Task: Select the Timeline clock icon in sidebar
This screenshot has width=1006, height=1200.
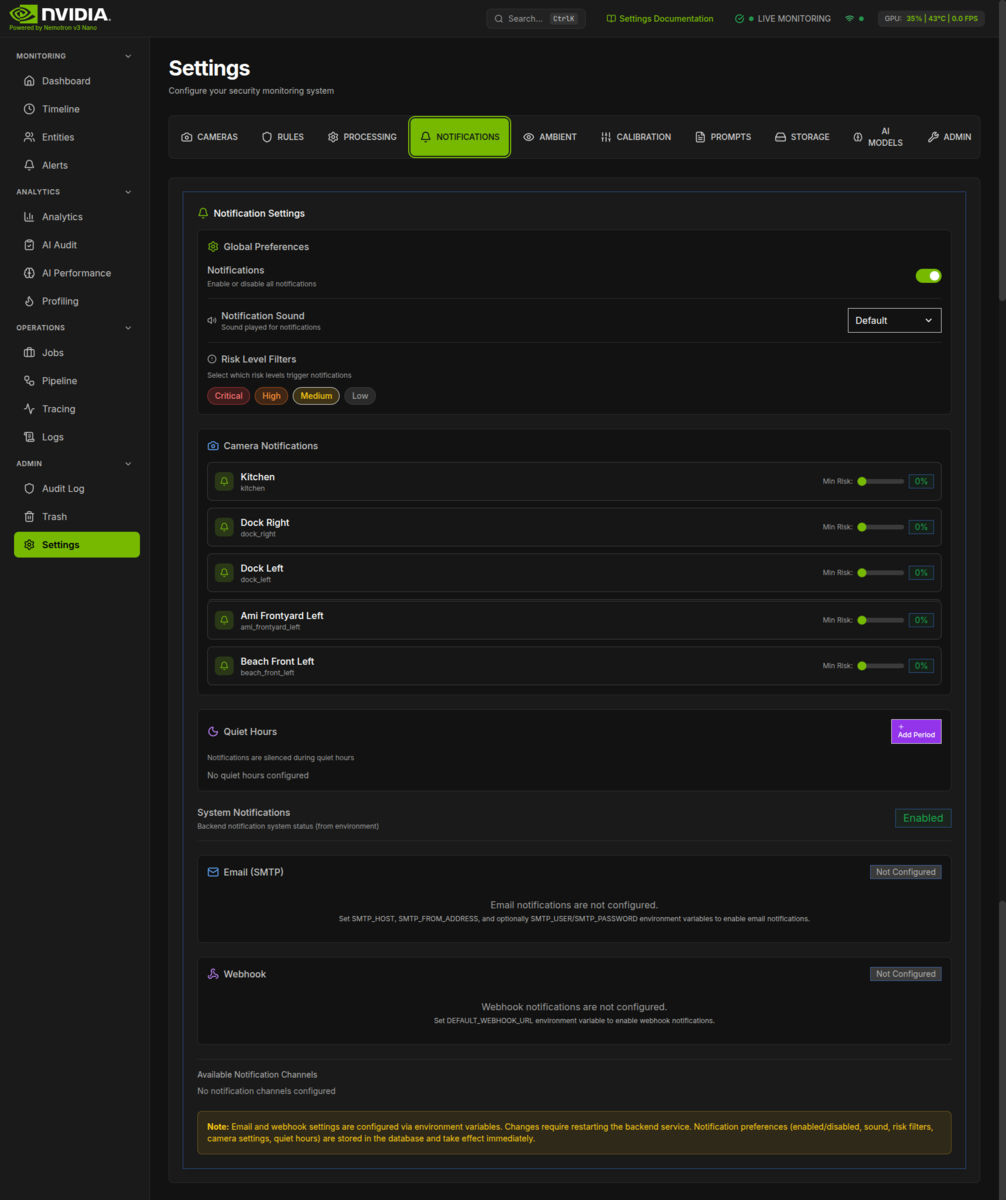Action: pos(28,108)
